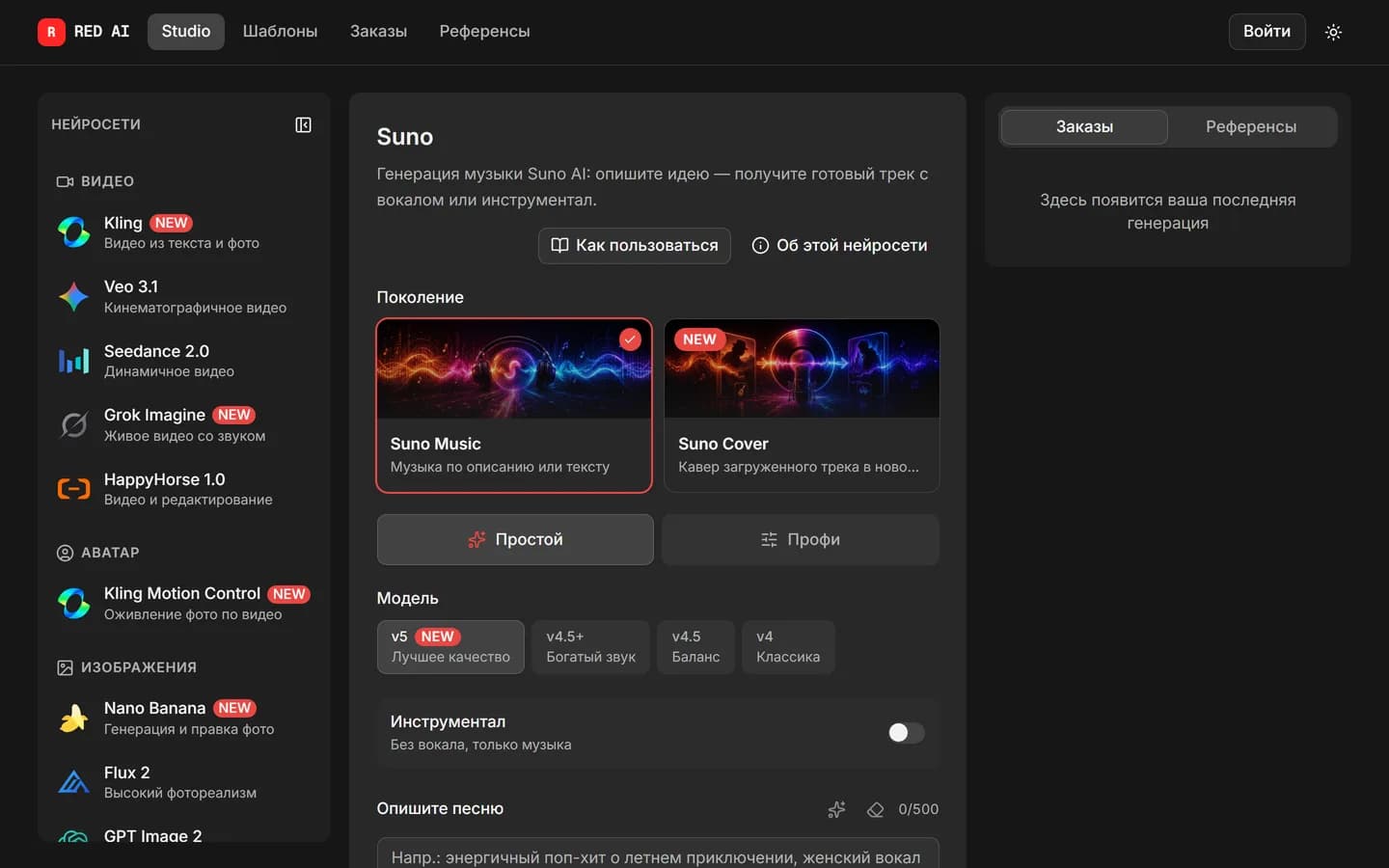This screenshot has width=1389, height=868.
Task: Open Заказы in top navigation
Action: coord(378,31)
